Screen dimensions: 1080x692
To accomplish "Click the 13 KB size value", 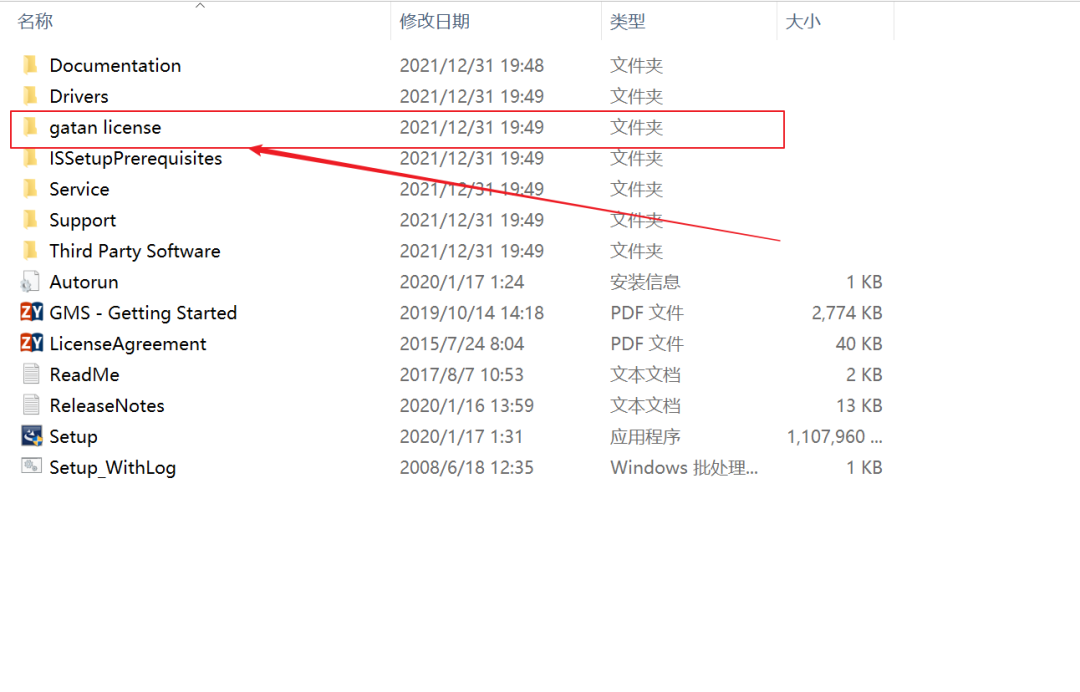I will coord(860,406).
